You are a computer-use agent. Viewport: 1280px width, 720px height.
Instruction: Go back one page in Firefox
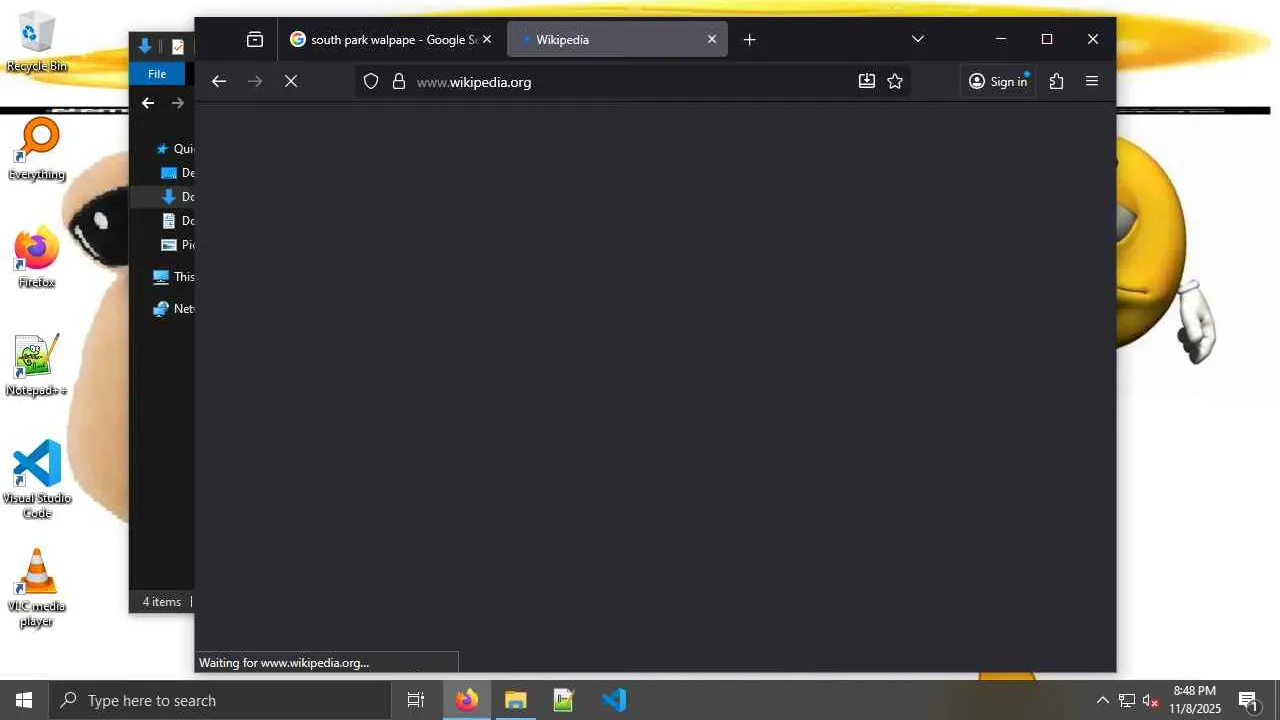pos(219,82)
